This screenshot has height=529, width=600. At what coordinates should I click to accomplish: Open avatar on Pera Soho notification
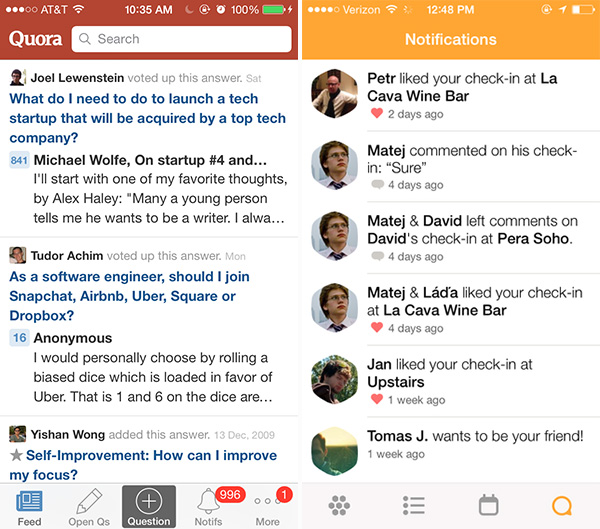tap(334, 236)
